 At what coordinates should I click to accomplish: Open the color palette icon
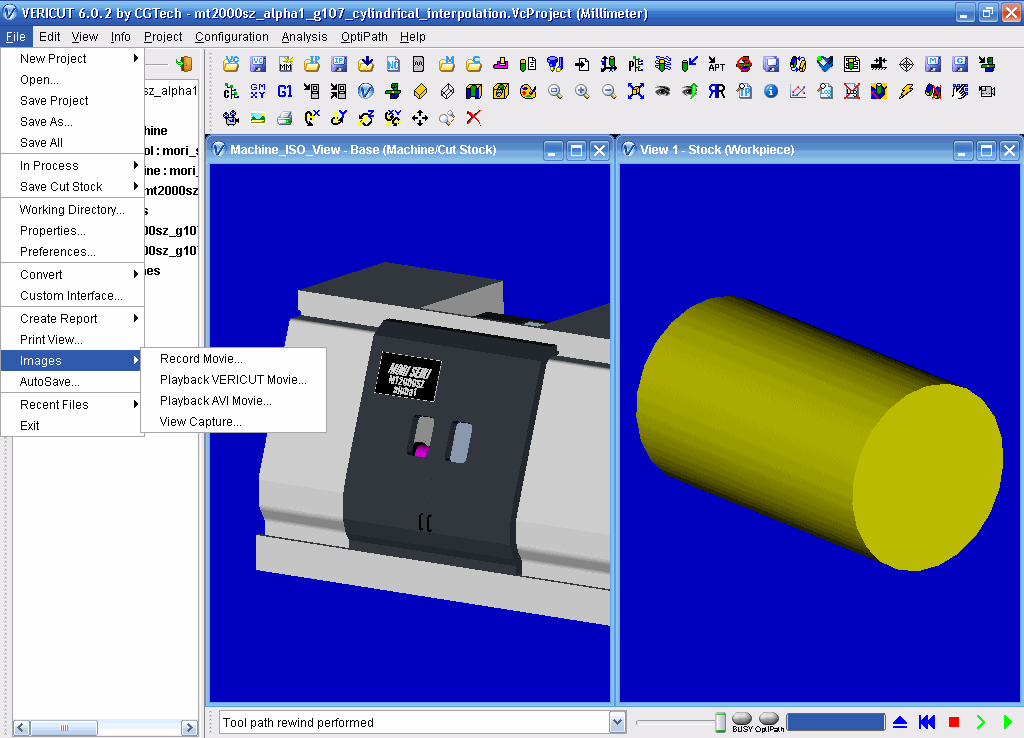tap(528, 91)
